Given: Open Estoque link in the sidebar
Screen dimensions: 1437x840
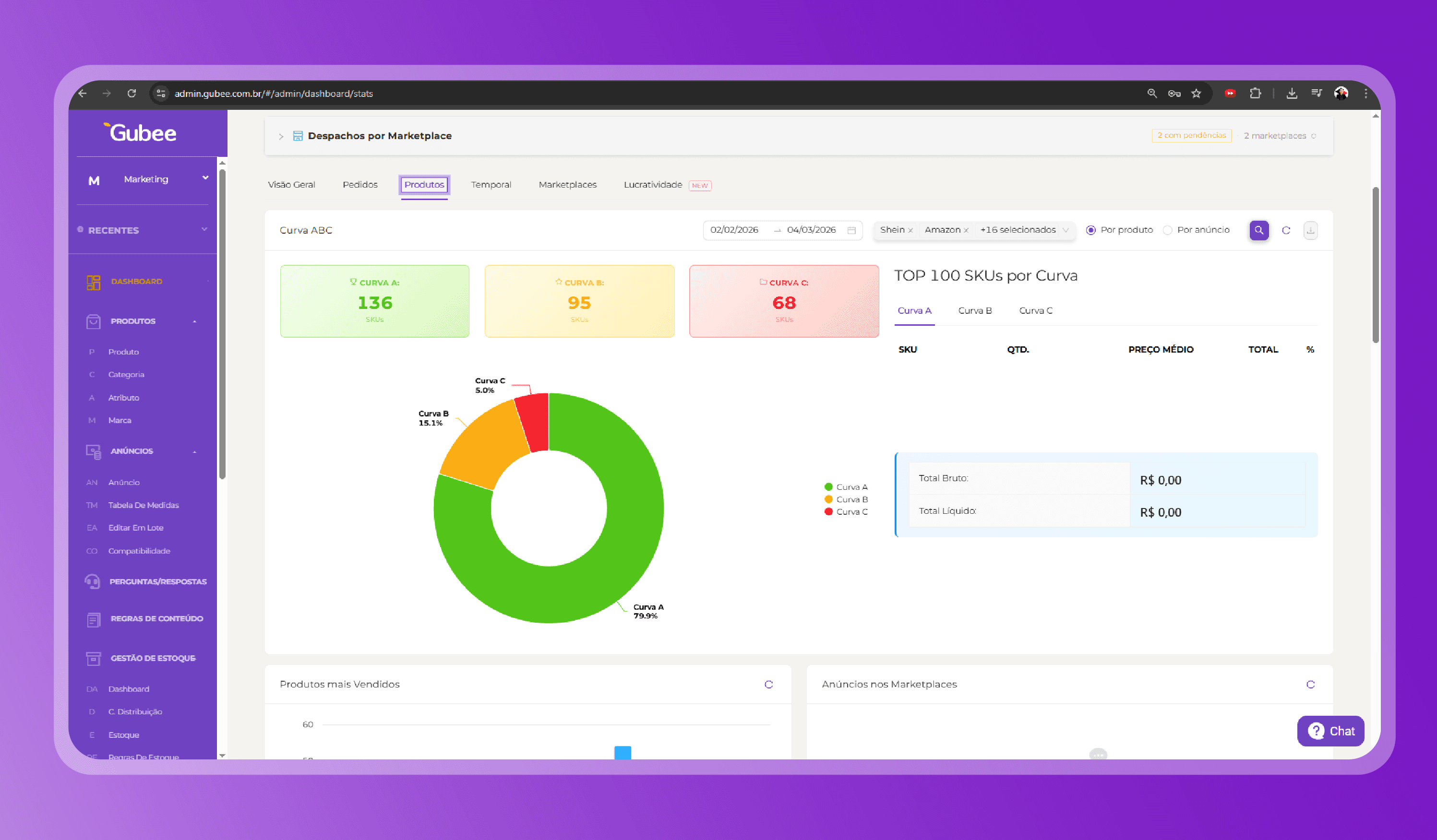Looking at the screenshot, I should pyautogui.click(x=124, y=734).
